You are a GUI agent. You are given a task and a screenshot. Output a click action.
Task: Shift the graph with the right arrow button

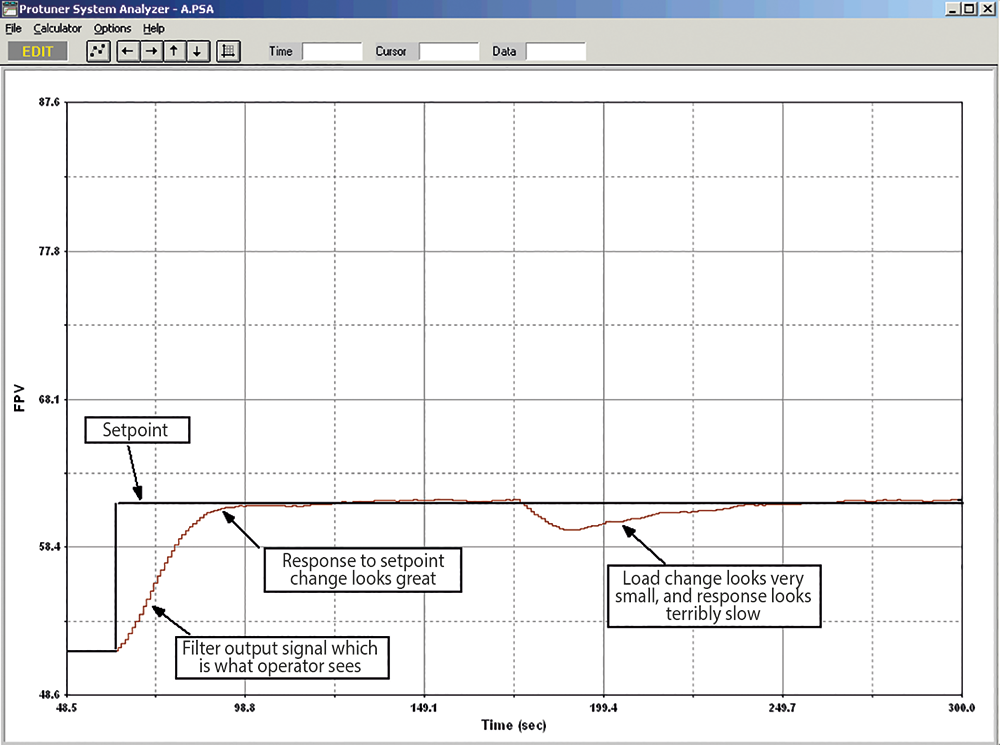click(x=151, y=52)
